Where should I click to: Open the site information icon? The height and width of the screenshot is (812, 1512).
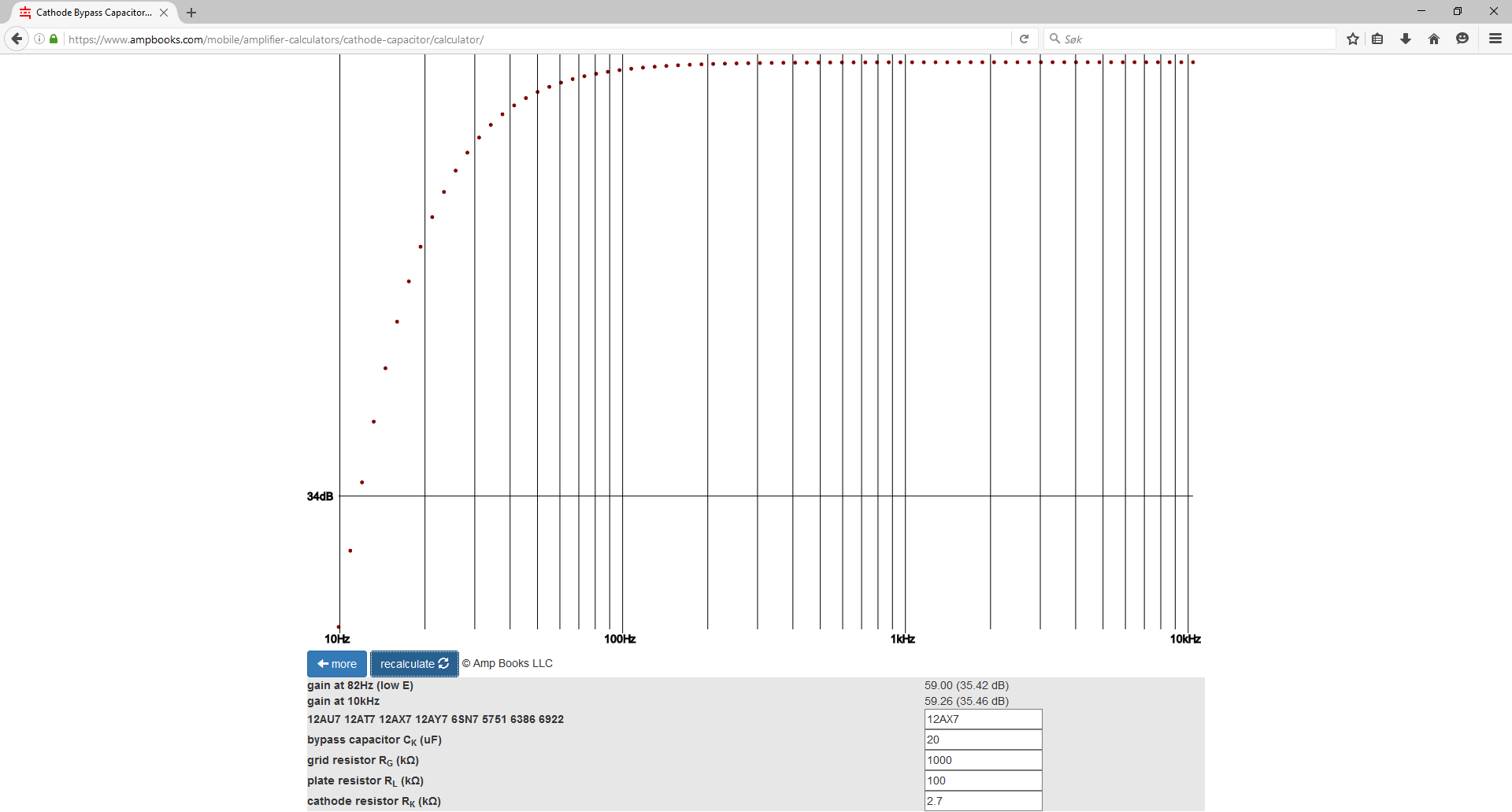(39, 39)
